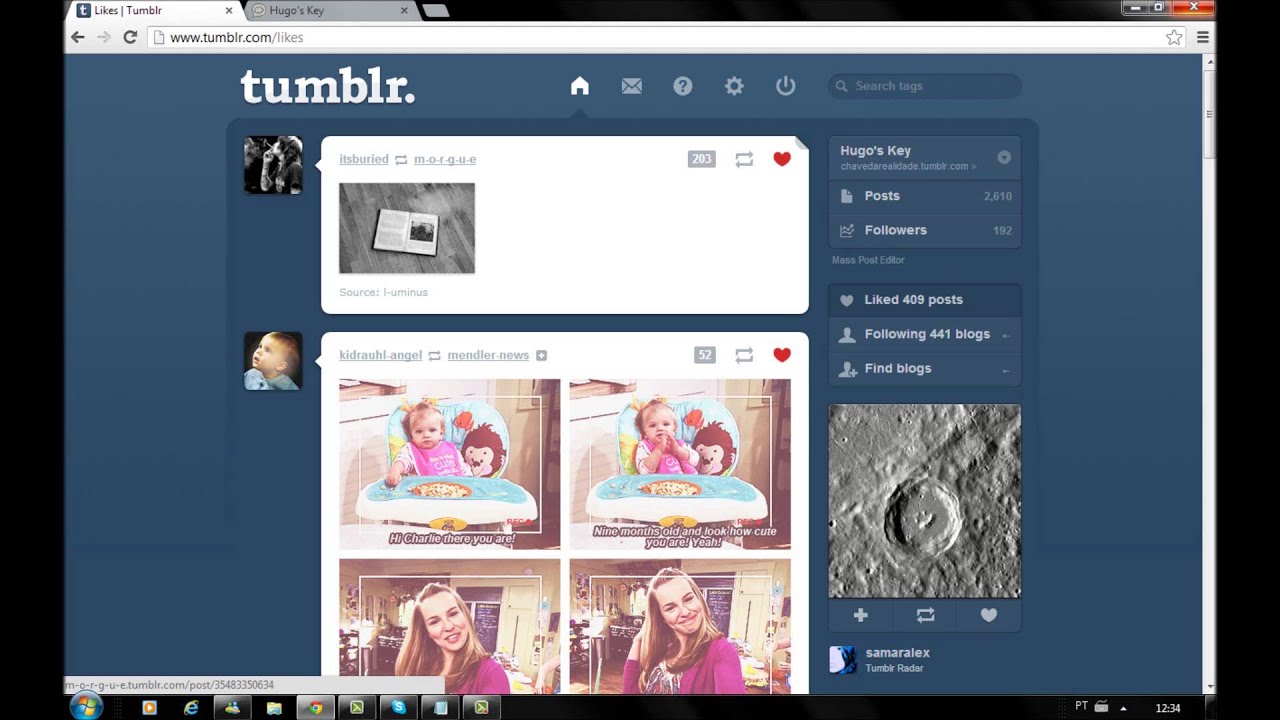Click the samaralex avatar icon
This screenshot has width=1280, height=720.
(x=844, y=659)
